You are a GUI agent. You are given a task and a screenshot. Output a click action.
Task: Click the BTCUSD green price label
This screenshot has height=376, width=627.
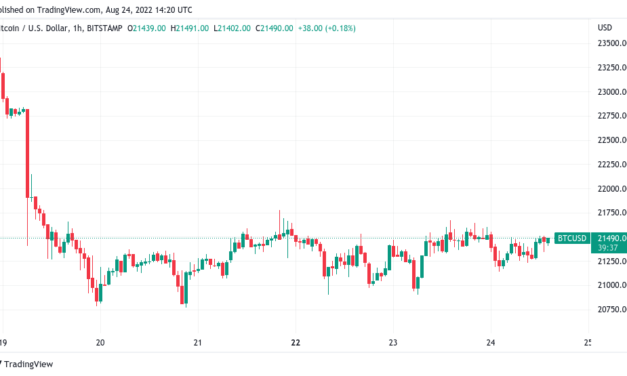click(x=572, y=238)
